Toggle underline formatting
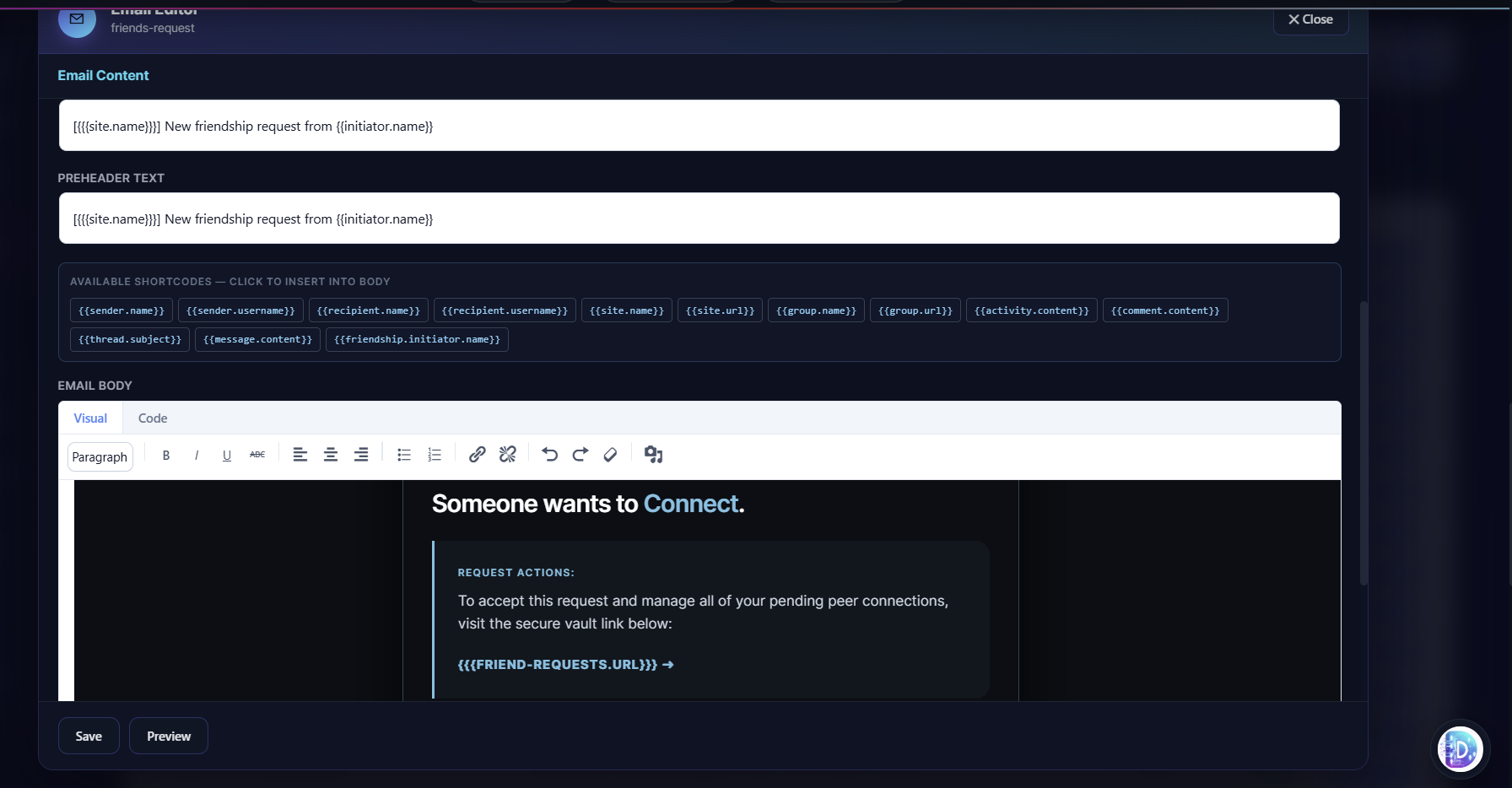This screenshot has height=788, width=1512. [x=226, y=455]
